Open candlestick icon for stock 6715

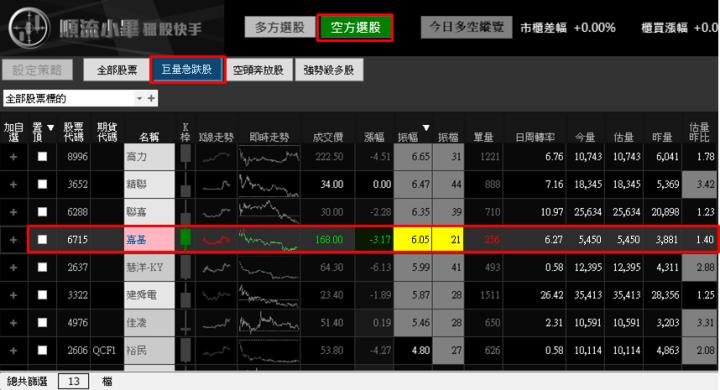click(186, 239)
